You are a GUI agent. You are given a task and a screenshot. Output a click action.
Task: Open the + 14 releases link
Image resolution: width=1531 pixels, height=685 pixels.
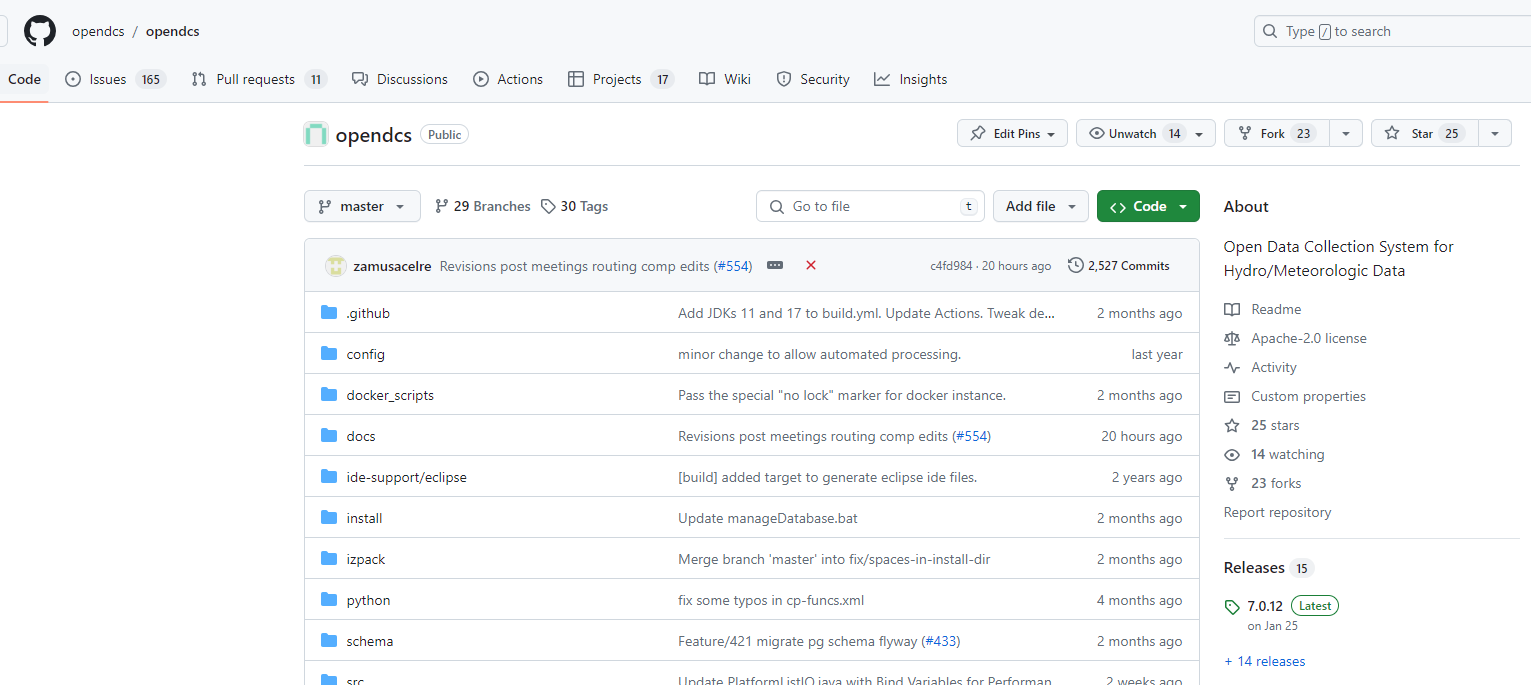tap(1264, 662)
